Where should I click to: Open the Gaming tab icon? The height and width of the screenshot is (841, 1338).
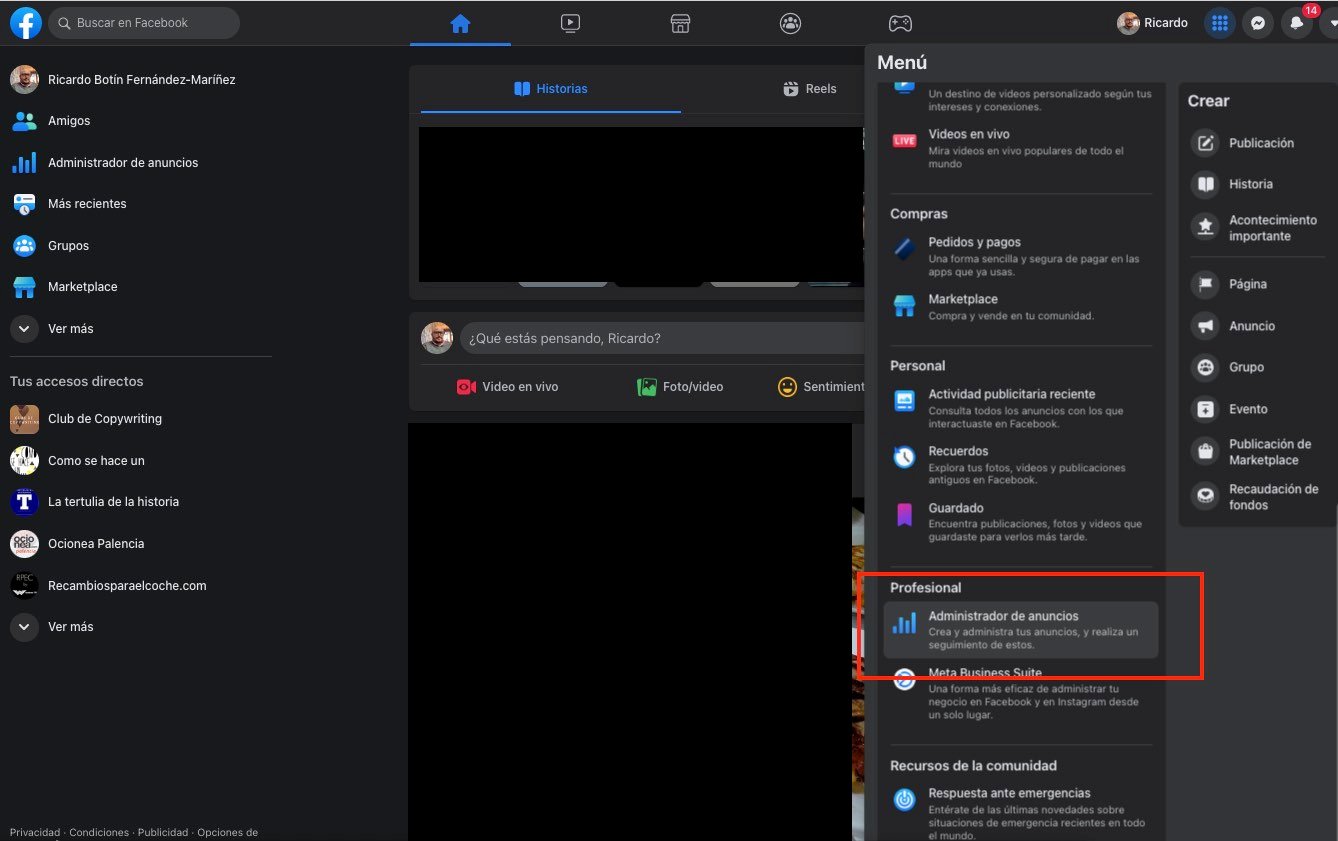pos(900,24)
